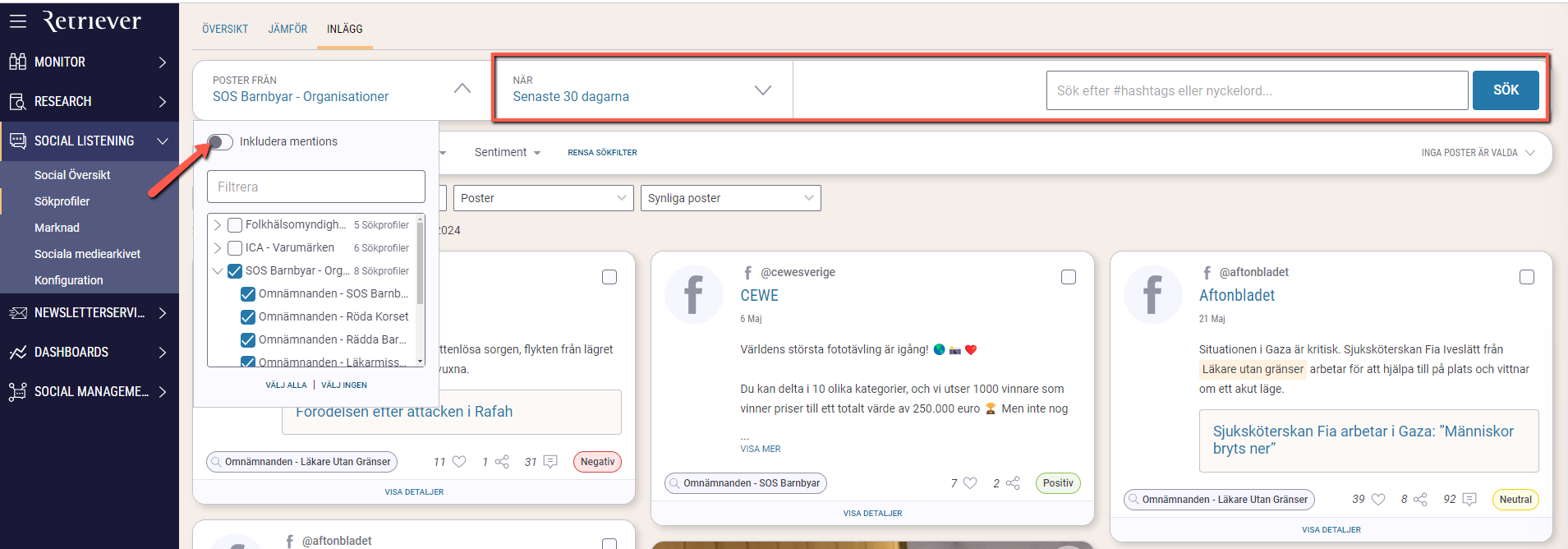
Task: Click the Filtrera input field
Action: tap(316, 187)
